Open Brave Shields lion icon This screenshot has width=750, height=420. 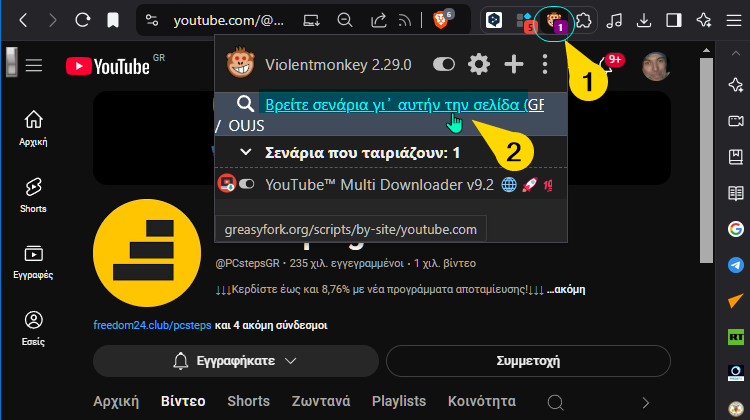(441, 20)
